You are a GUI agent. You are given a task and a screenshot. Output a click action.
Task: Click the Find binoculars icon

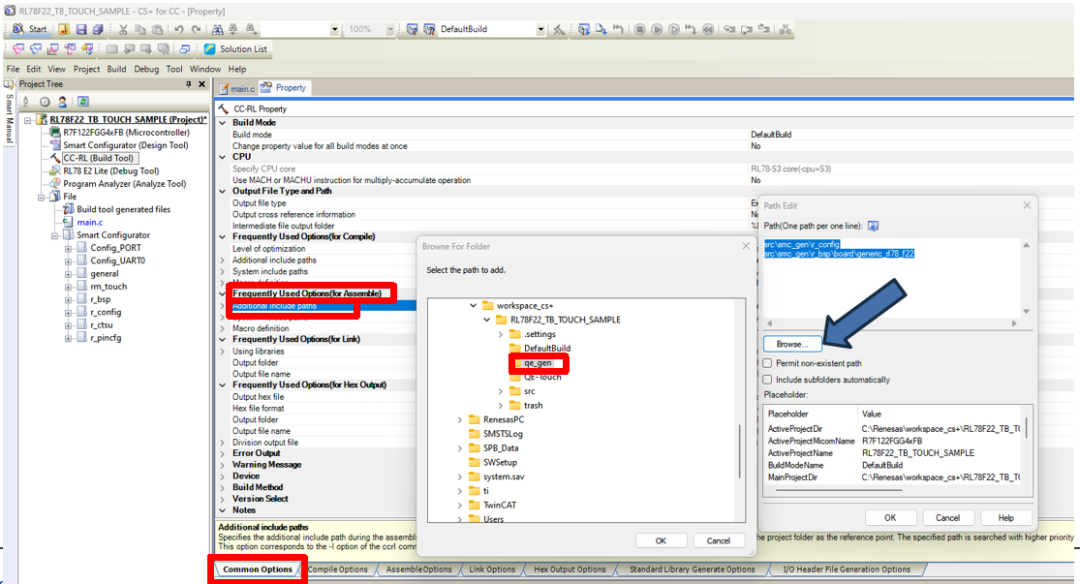click(218, 29)
